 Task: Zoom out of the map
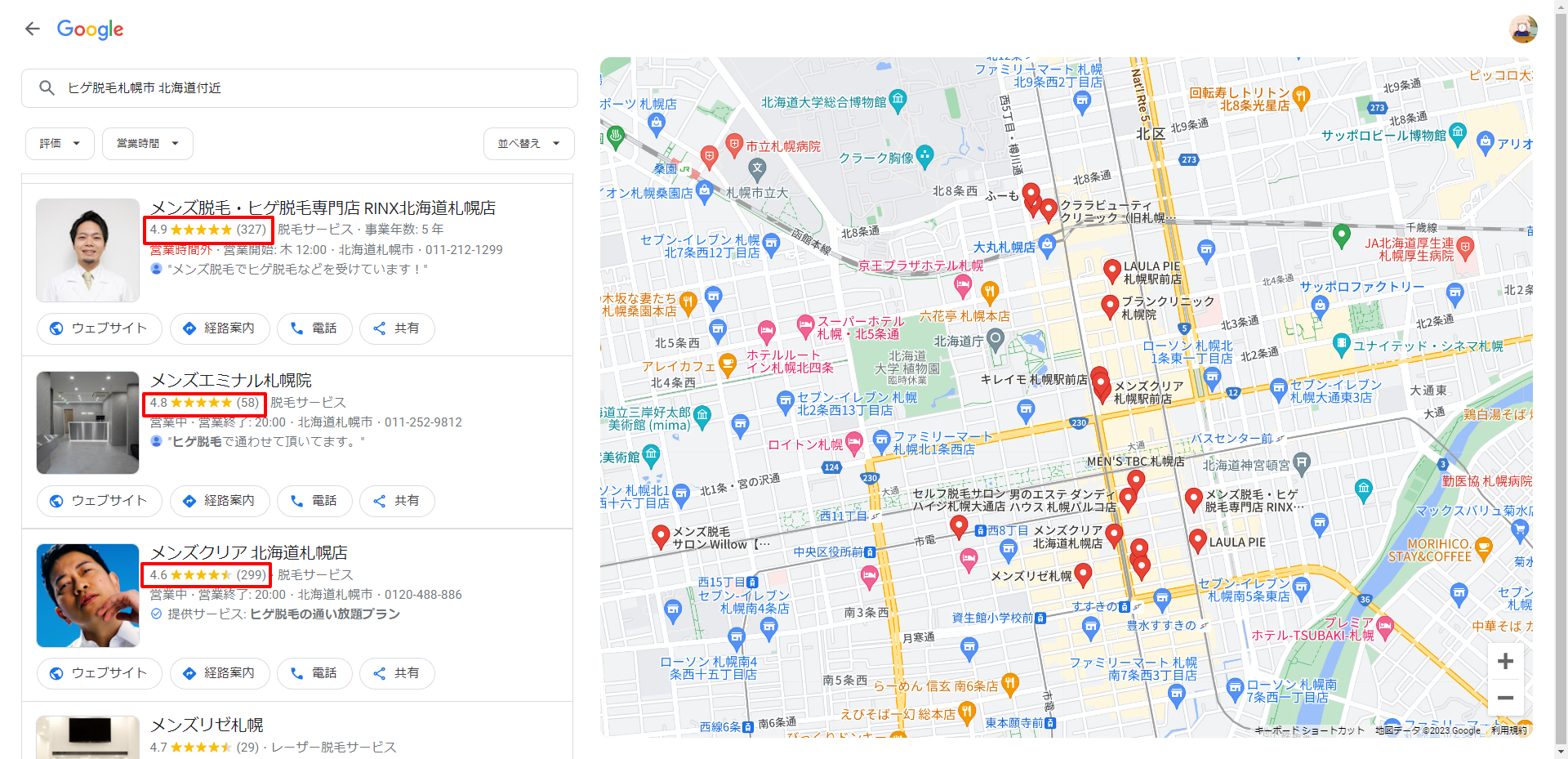[x=1505, y=698]
